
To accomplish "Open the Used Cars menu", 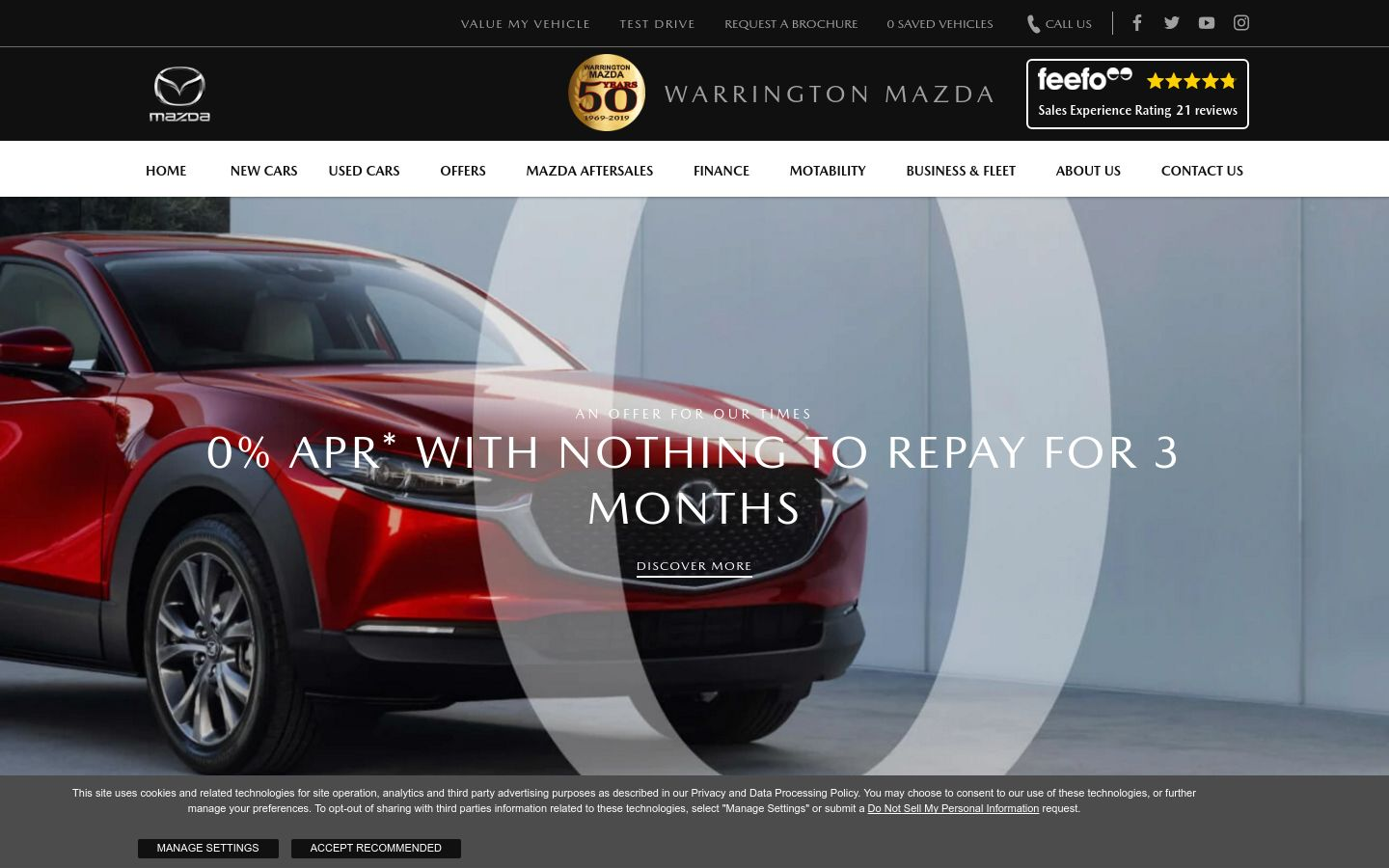I will [364, 171].
